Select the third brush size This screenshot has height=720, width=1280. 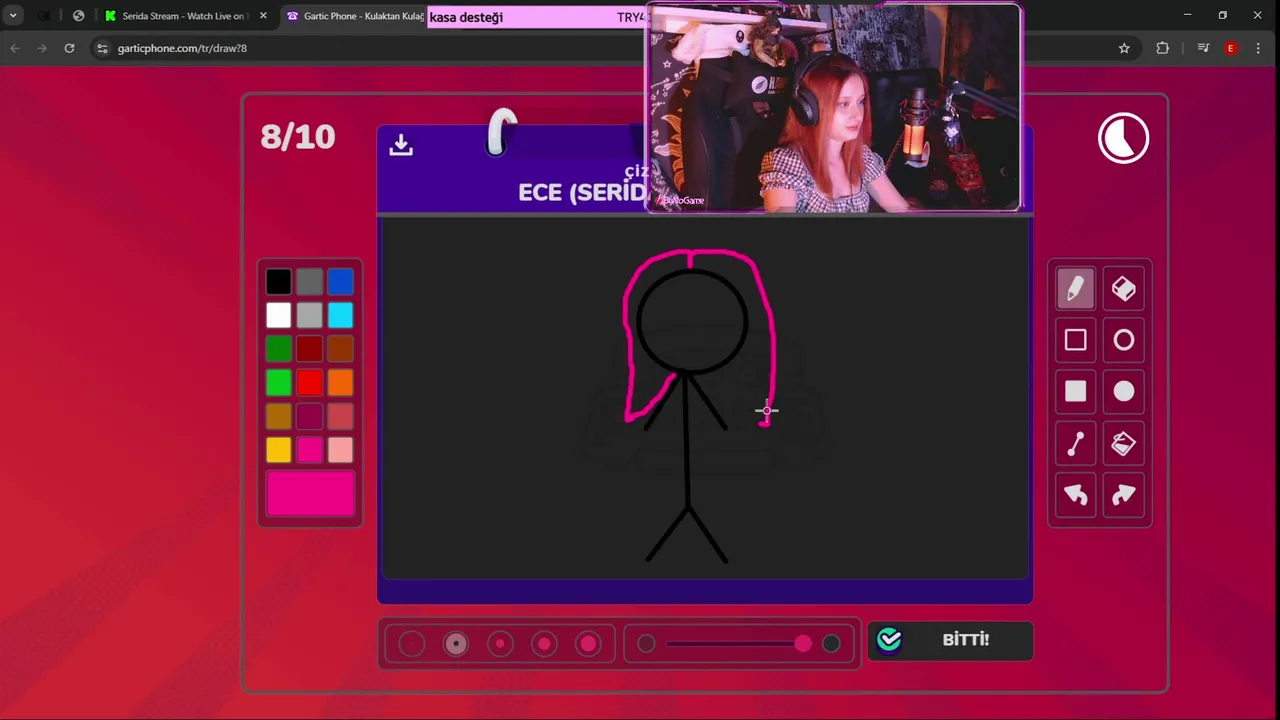point(500,644)
